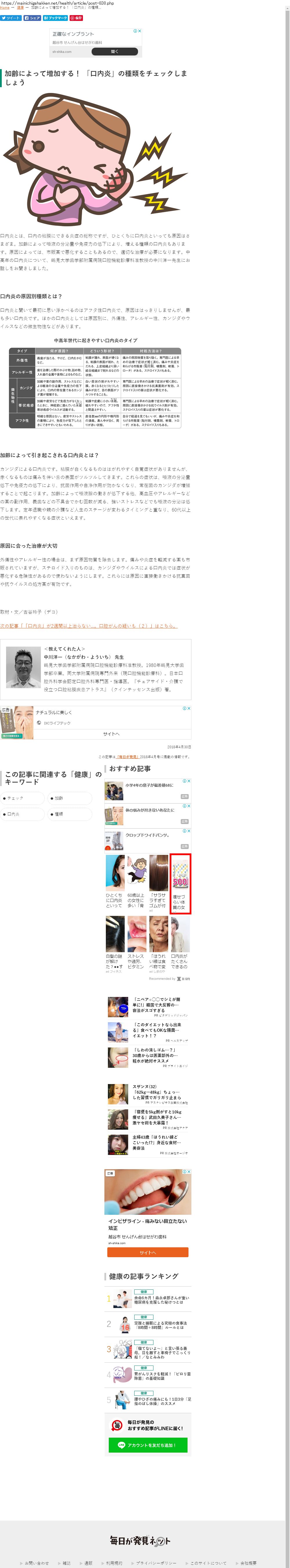Open the プライバシーポリシー footer link
Image resolution: width=290 pixels, height=1568 pixels.
[x=156, y=1562]
